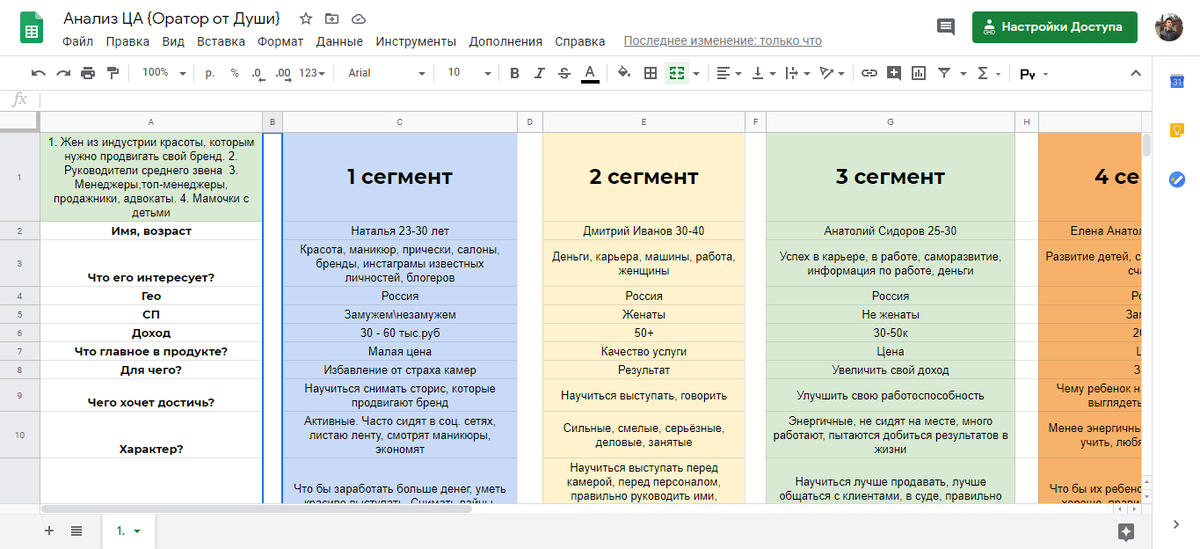Toggle italic formatting
Screen dimensions: 1200x549
click(x=540, y=73)
